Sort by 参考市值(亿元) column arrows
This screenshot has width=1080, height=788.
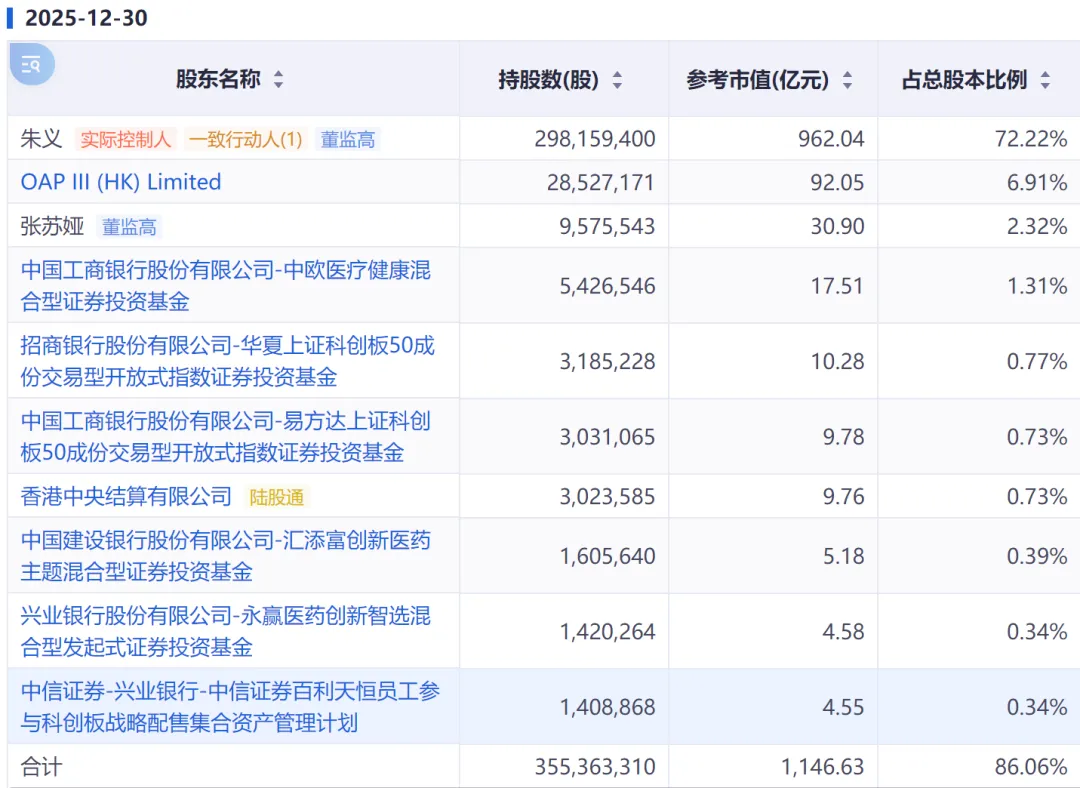pos(847,80)
